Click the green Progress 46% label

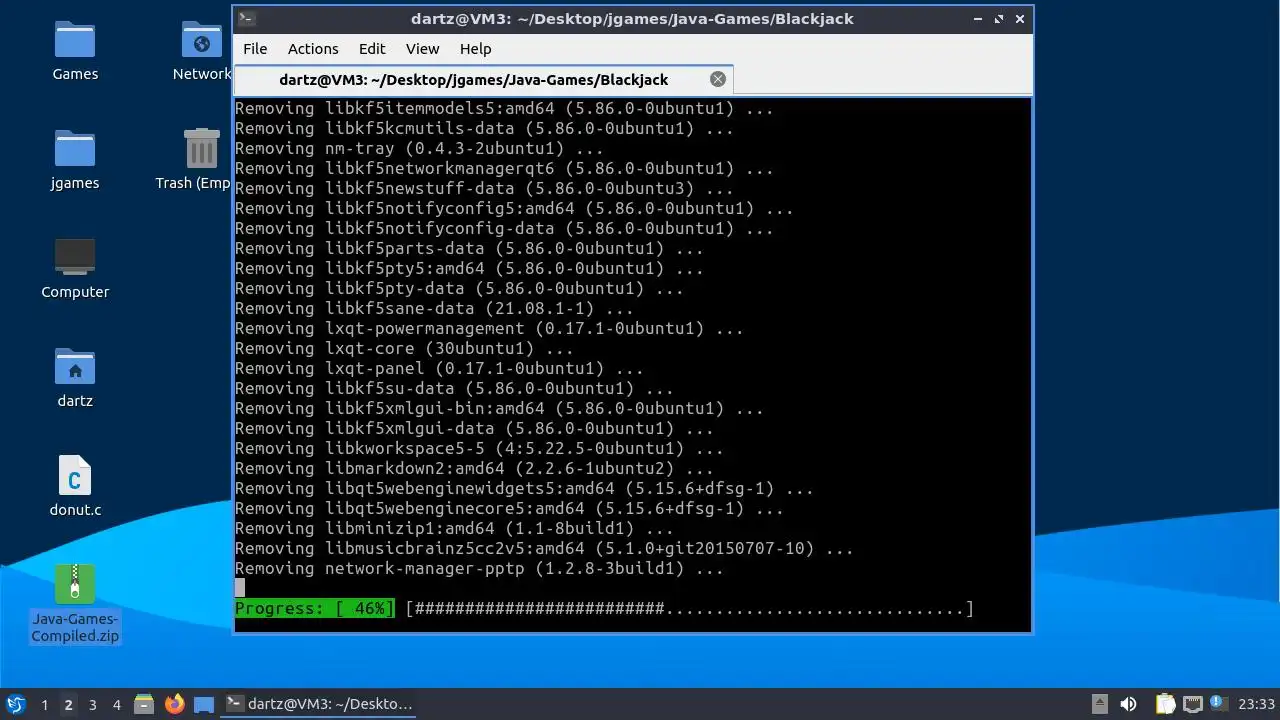(315, 608)
